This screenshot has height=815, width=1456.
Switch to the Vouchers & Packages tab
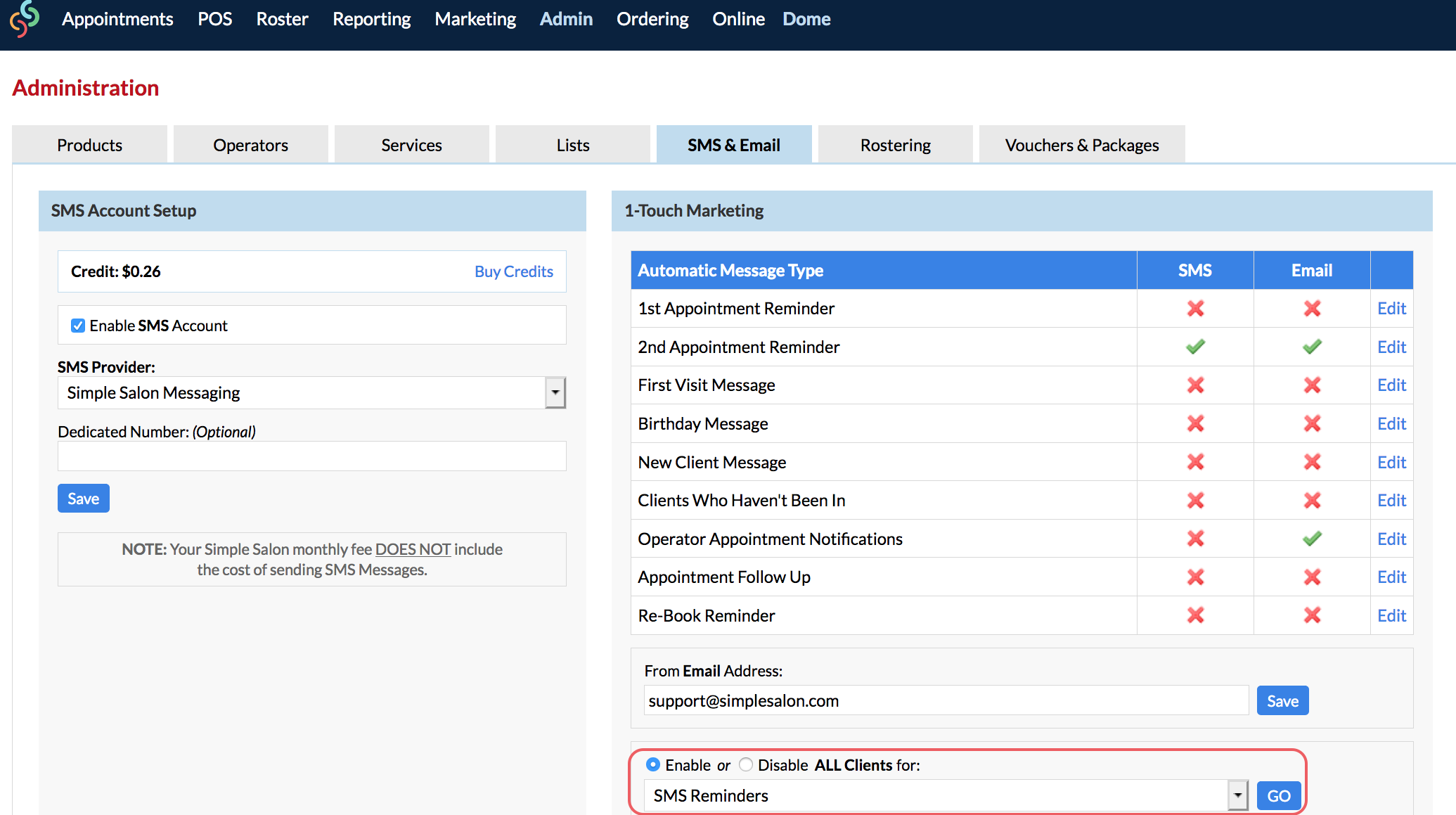(1081, 145)
